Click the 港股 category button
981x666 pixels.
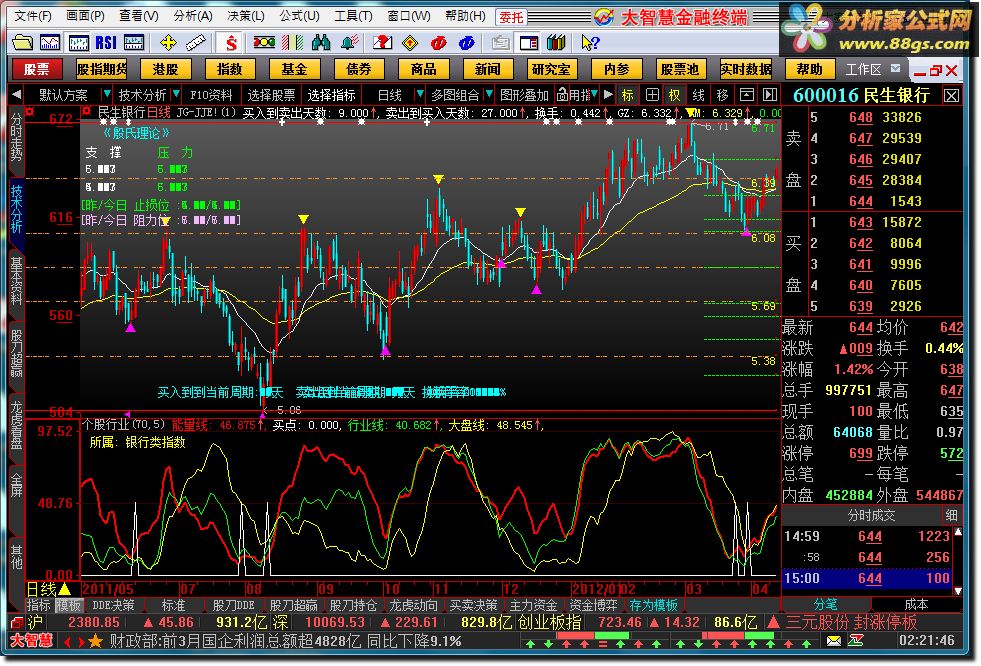coord(165,69)
